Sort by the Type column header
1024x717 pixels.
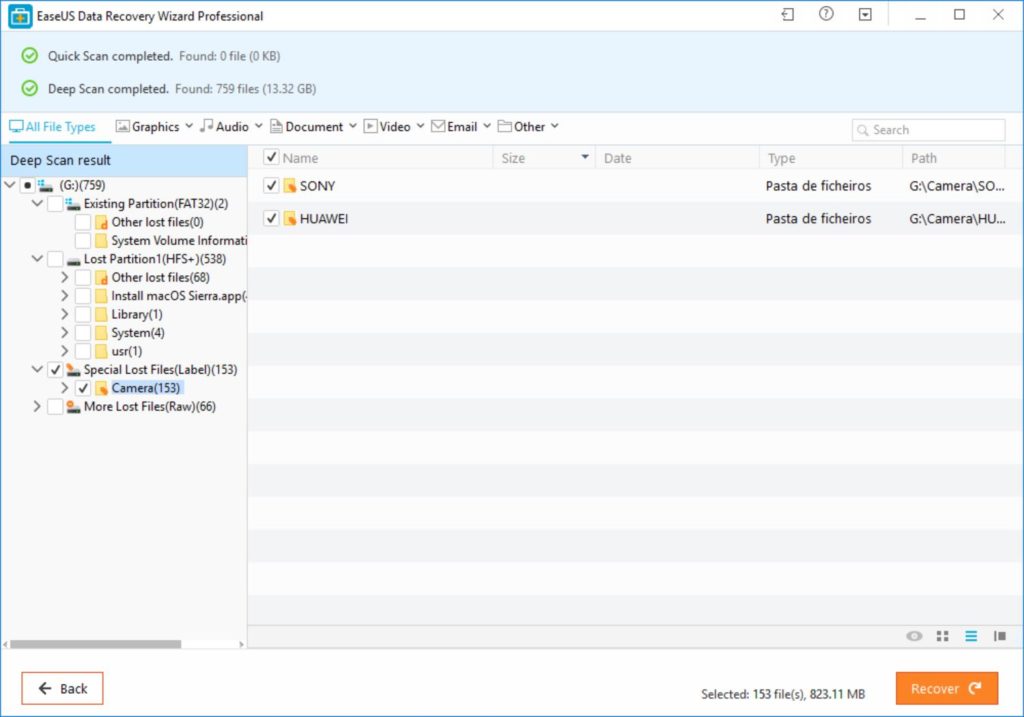[x=781, y=158]
